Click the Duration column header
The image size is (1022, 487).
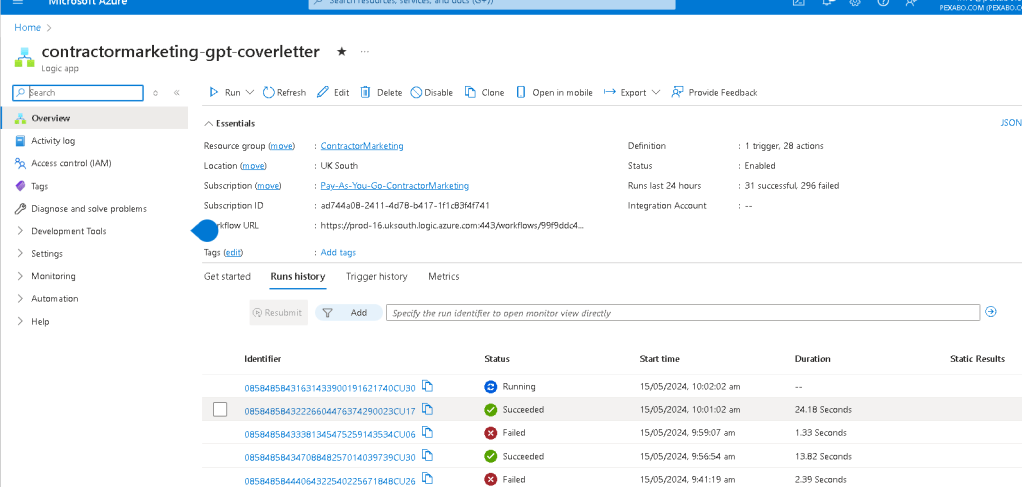click(x=812, y=359)
